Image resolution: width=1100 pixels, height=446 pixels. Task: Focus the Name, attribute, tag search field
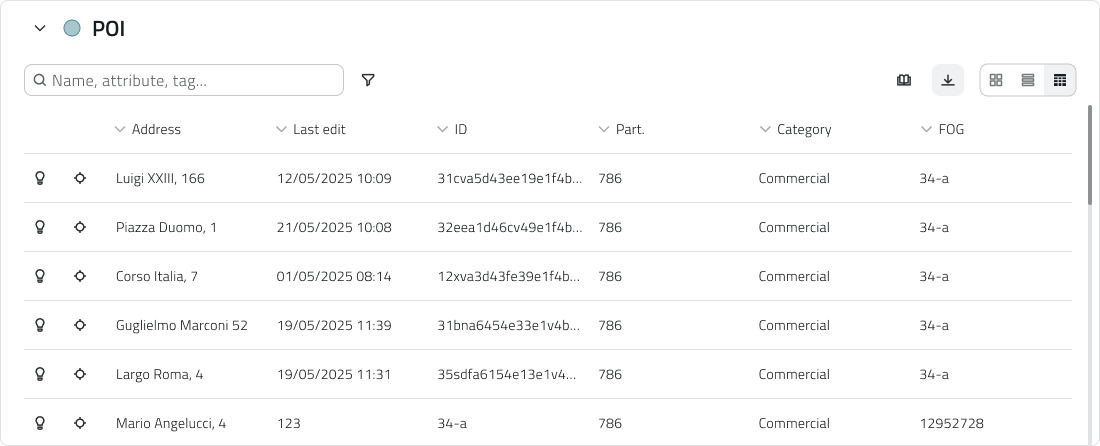coord(190,80)
